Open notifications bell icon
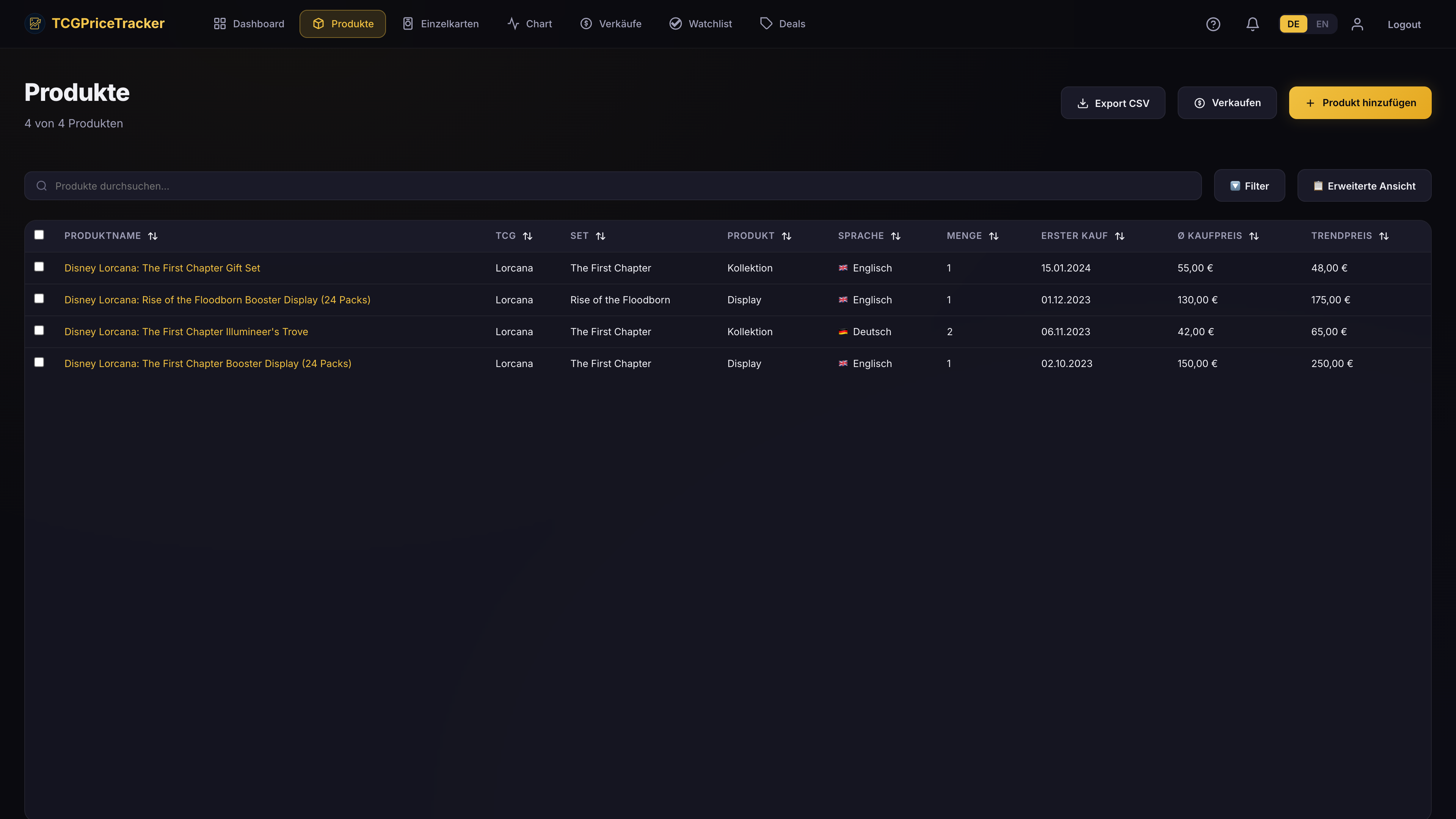Viewport: 1456px width, 819px height. click(x=1252, y=24)
